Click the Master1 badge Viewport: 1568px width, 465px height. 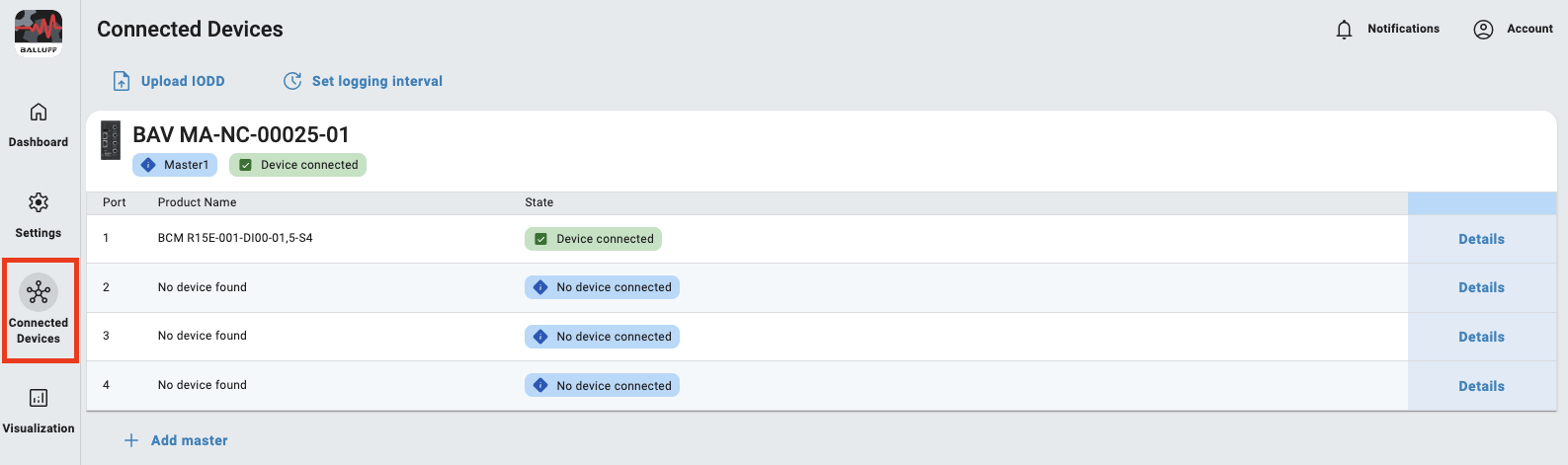click(x=175, y=165)
